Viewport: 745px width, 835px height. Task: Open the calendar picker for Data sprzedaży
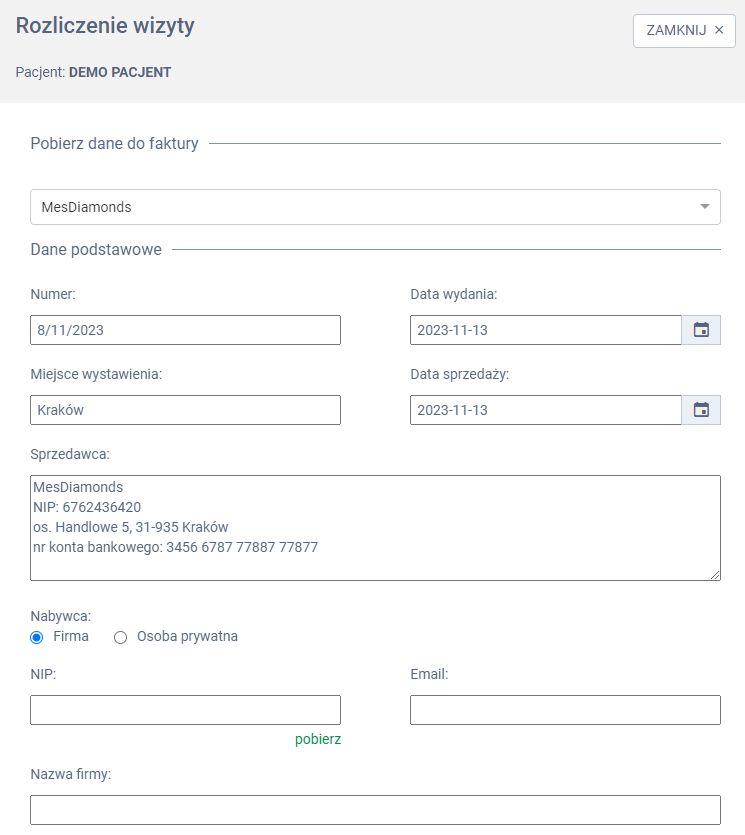pos(701,410)
